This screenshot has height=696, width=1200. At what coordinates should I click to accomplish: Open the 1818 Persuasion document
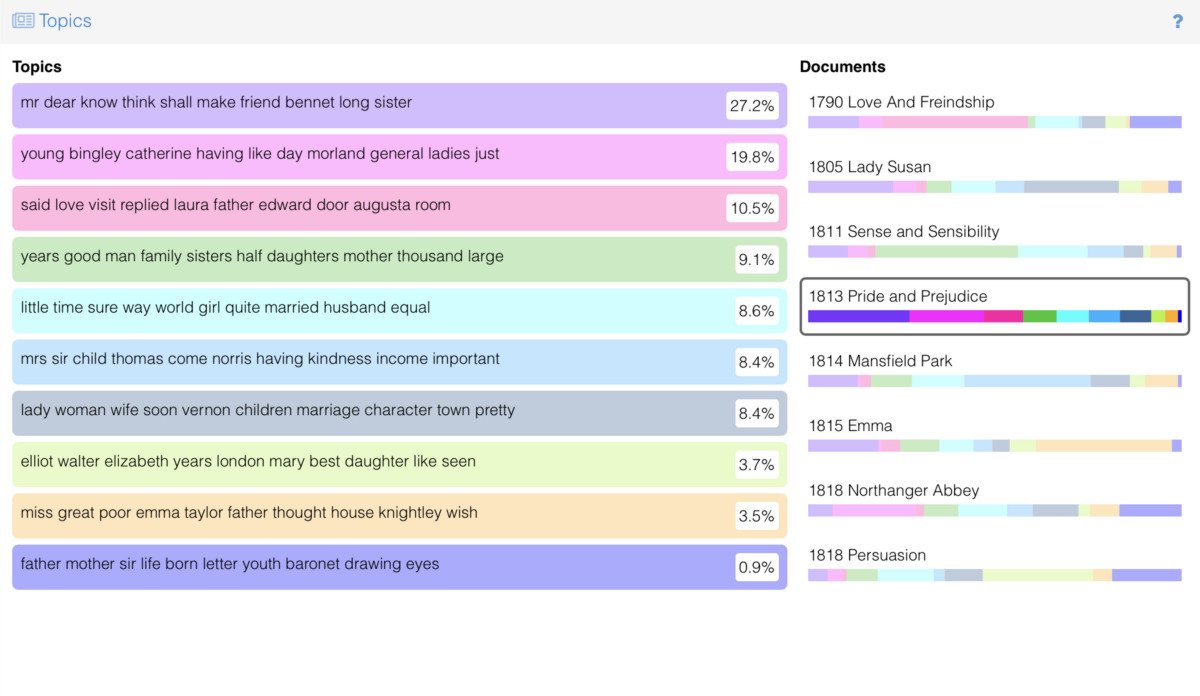(867, 555)
